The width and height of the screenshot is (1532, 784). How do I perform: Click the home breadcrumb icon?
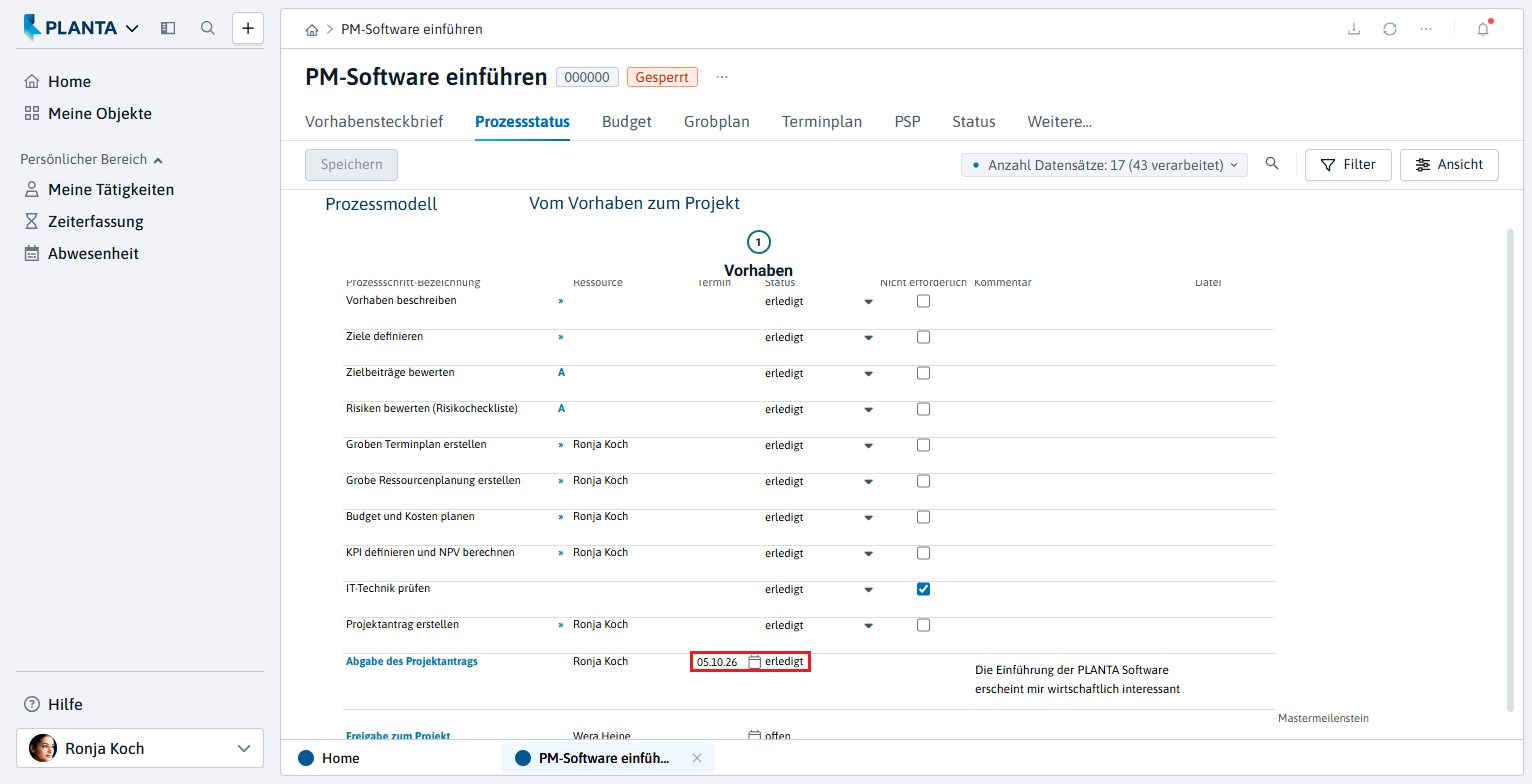[x=312, y=30]
